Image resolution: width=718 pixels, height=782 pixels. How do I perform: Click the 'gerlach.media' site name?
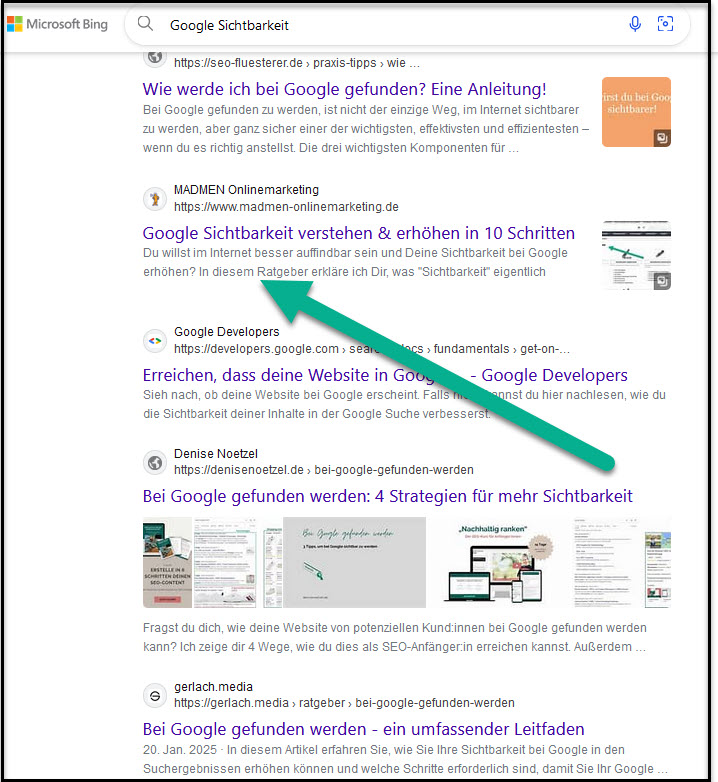tap(213, 687)
